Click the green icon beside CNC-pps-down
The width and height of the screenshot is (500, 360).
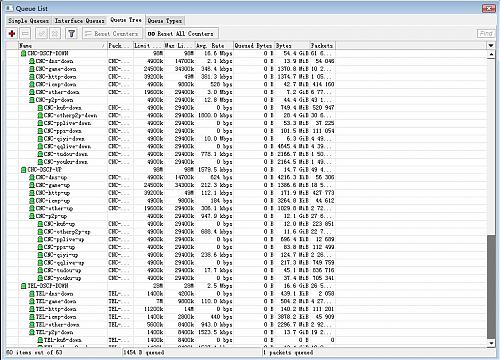(x=40, y=131)
